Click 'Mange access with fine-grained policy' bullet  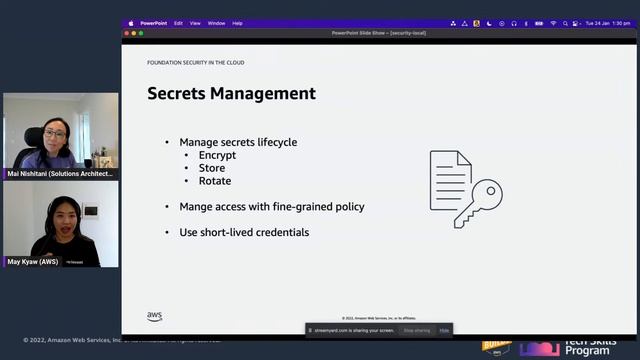tap(272, 207)
